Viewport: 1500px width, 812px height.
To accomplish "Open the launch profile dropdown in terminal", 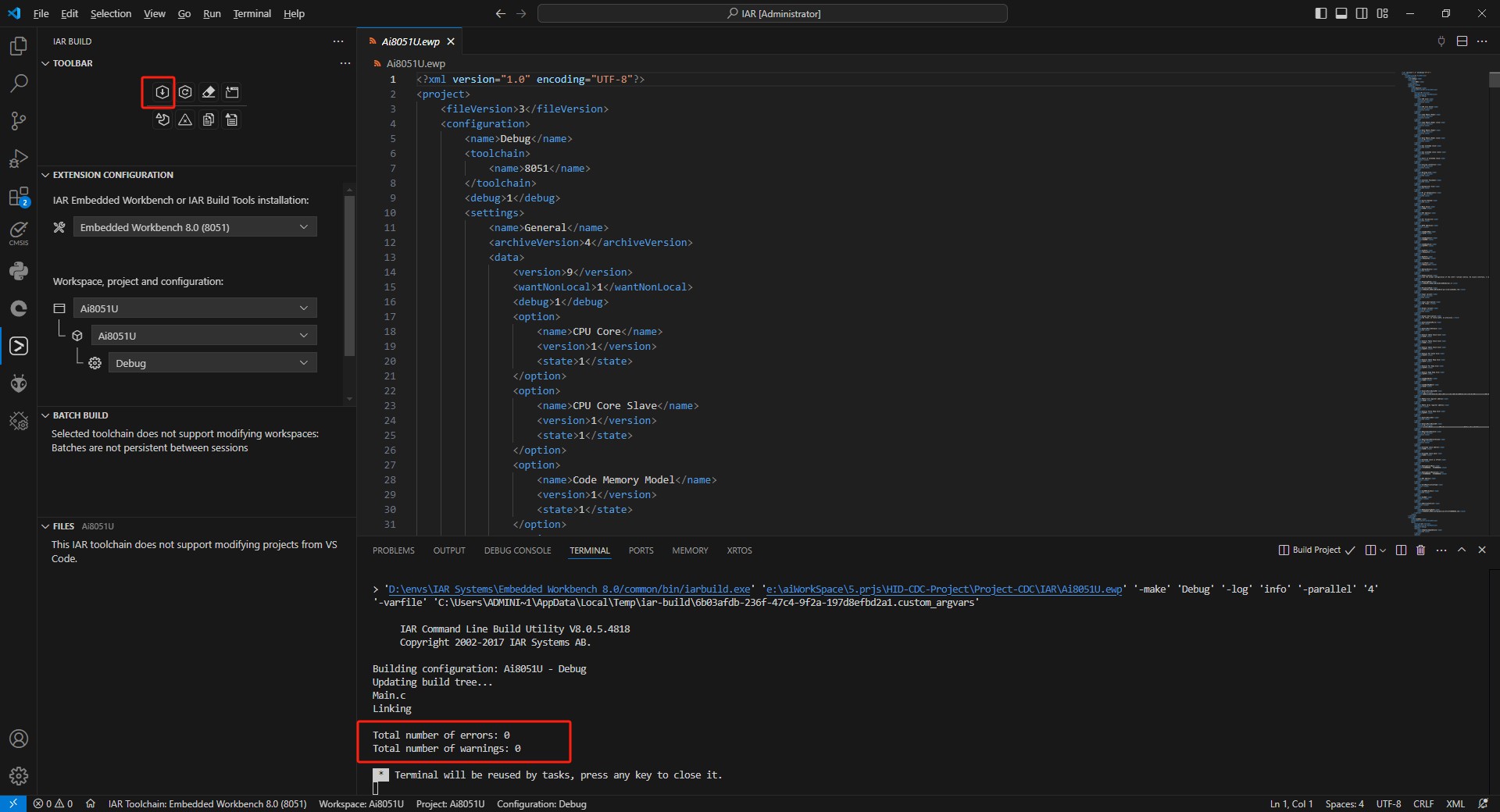I will pyautogui.click(x=1383, y=550).
